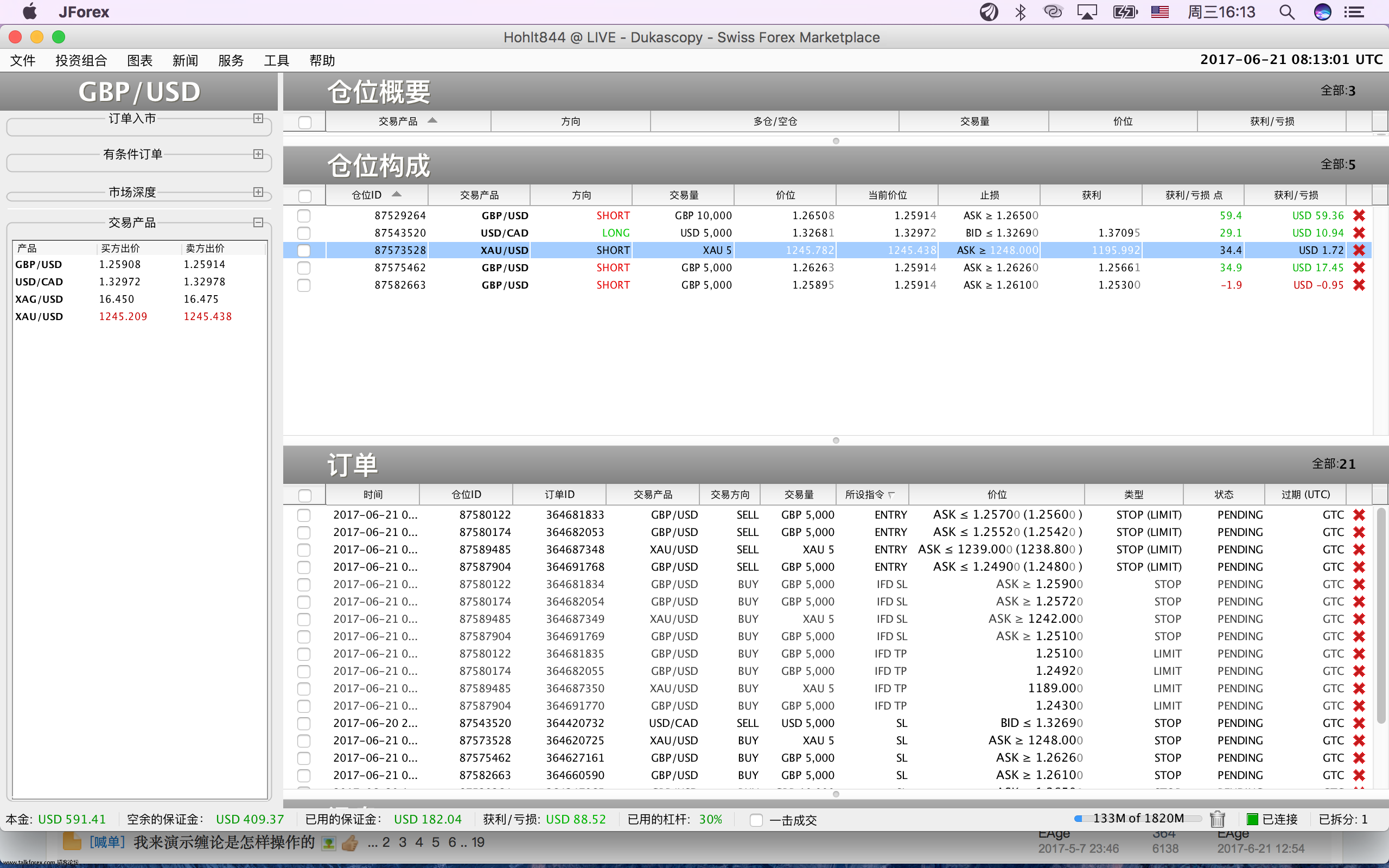Cancel order 364681834 with red X
This screenshot has height=868, width=1389.
point(1359,584)
